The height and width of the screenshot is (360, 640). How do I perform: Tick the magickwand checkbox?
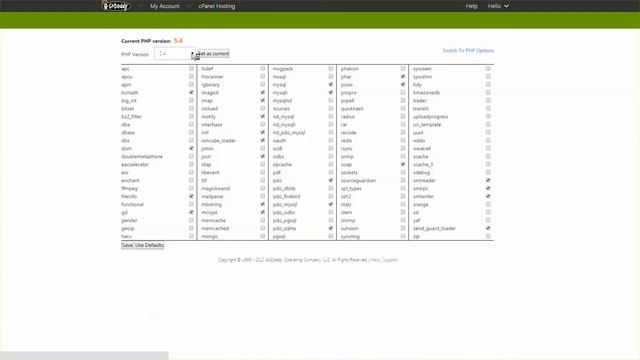[x=263, y=188]
